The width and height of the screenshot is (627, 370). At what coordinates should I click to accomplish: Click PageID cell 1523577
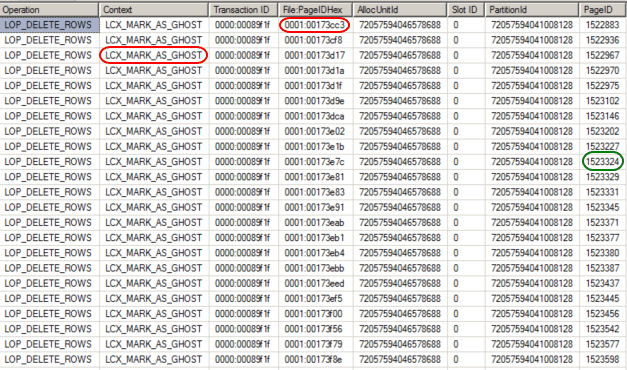[x=603, y=344]
